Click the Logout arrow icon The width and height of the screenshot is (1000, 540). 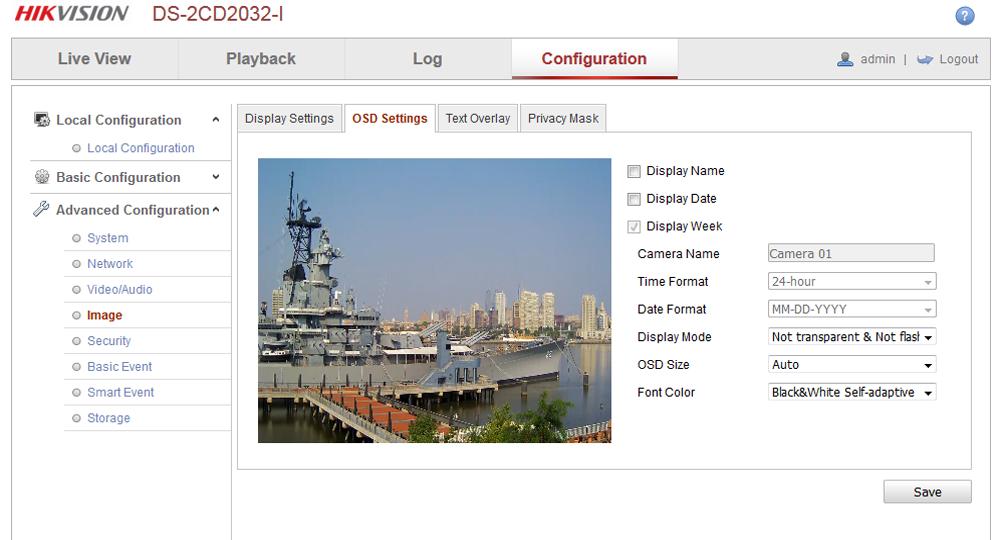(x=925, y=59)
